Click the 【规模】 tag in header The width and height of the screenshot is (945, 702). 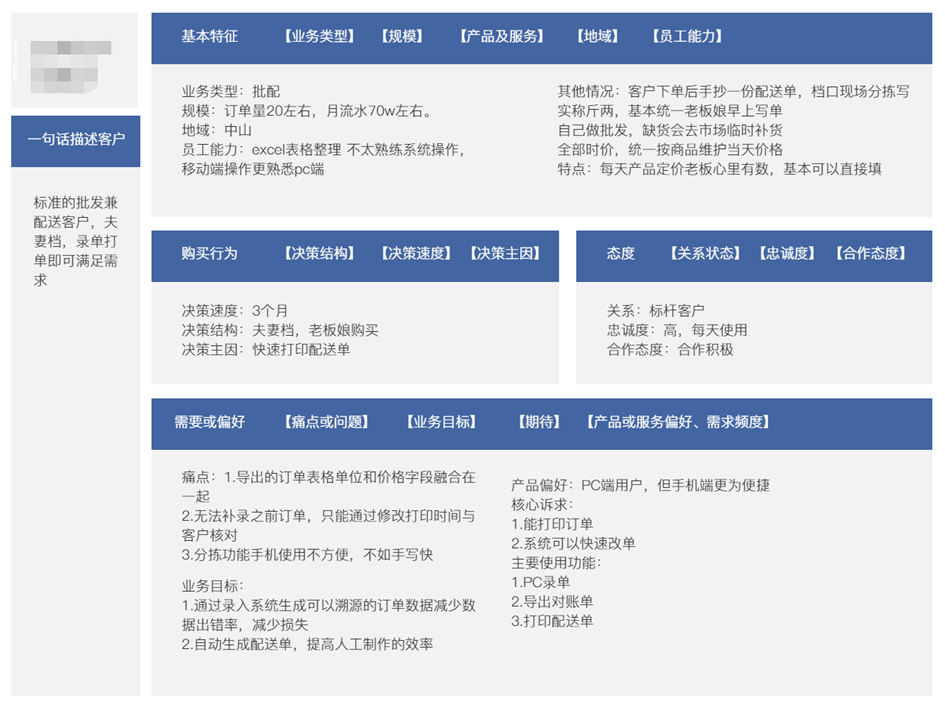[x=402, y=36]
